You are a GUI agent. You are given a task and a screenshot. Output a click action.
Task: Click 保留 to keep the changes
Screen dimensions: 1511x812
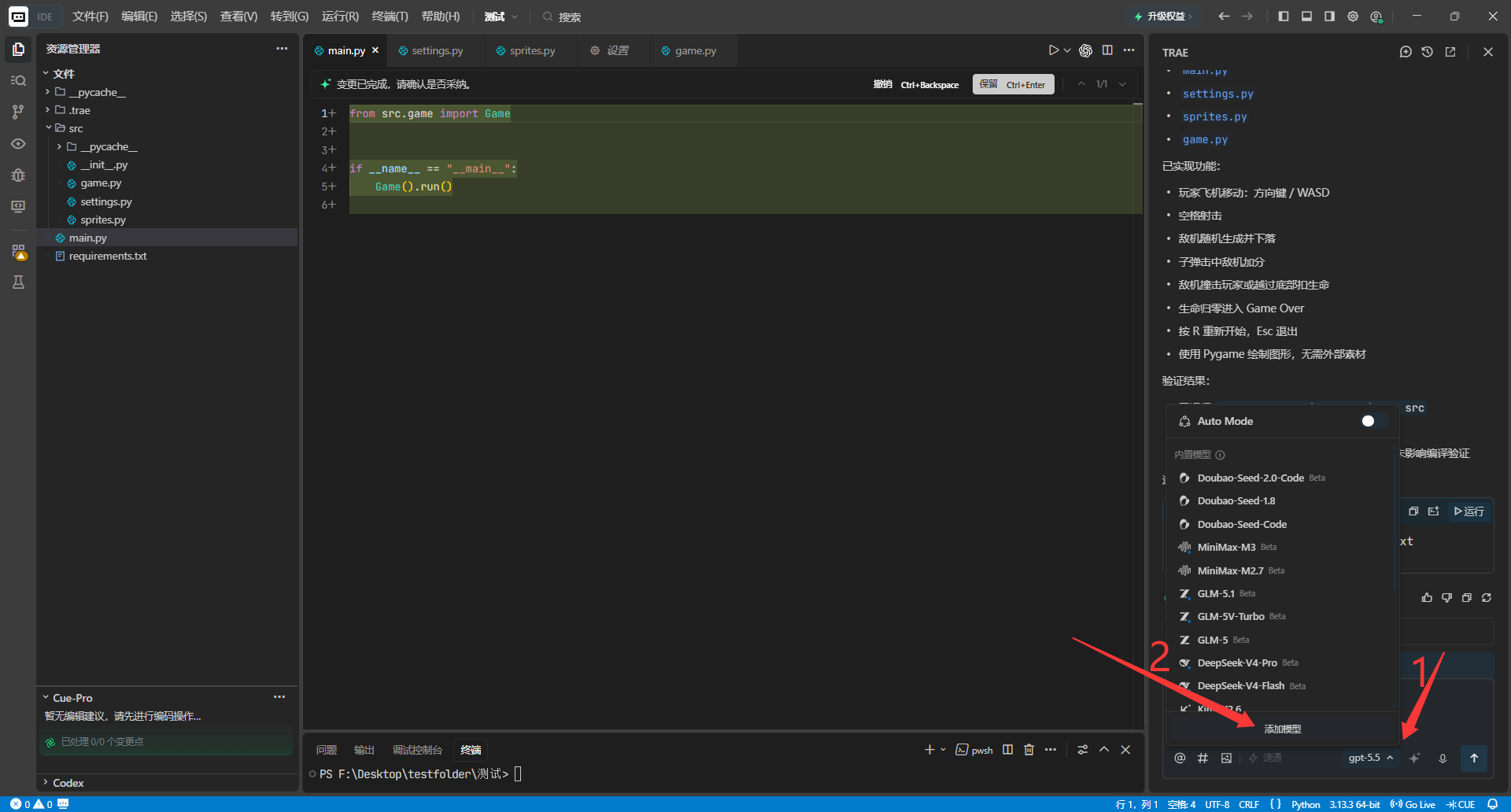(x=1013, y=84)
